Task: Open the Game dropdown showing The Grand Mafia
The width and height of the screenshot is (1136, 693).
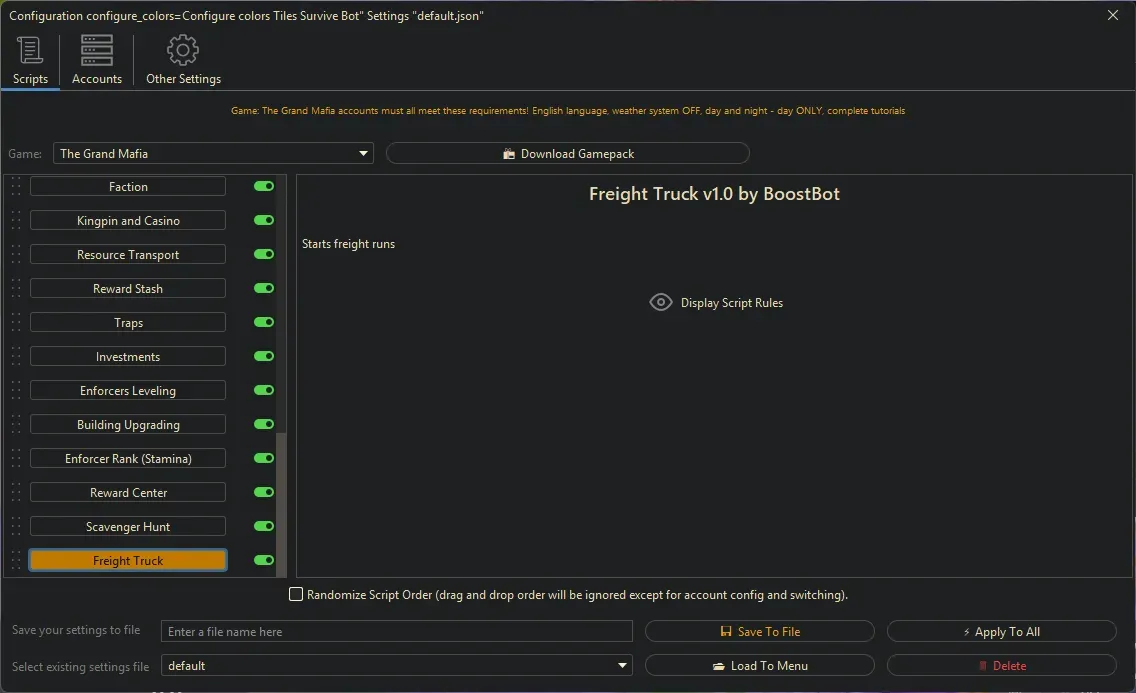Action: (213, 154)
